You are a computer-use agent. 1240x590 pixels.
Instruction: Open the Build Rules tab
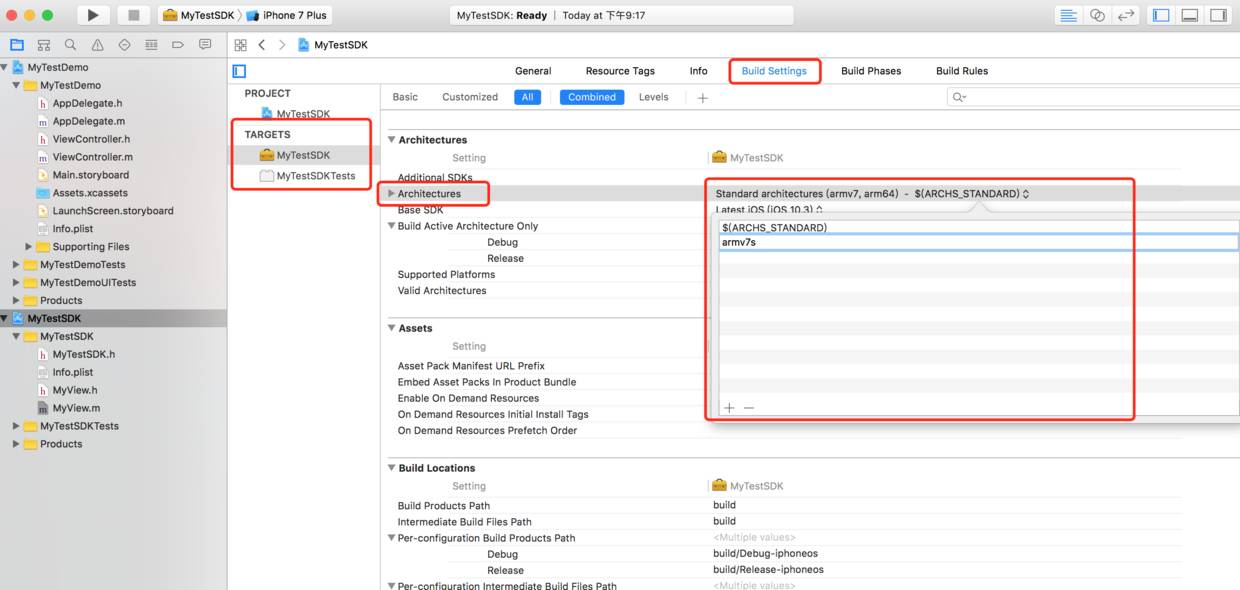962,71
